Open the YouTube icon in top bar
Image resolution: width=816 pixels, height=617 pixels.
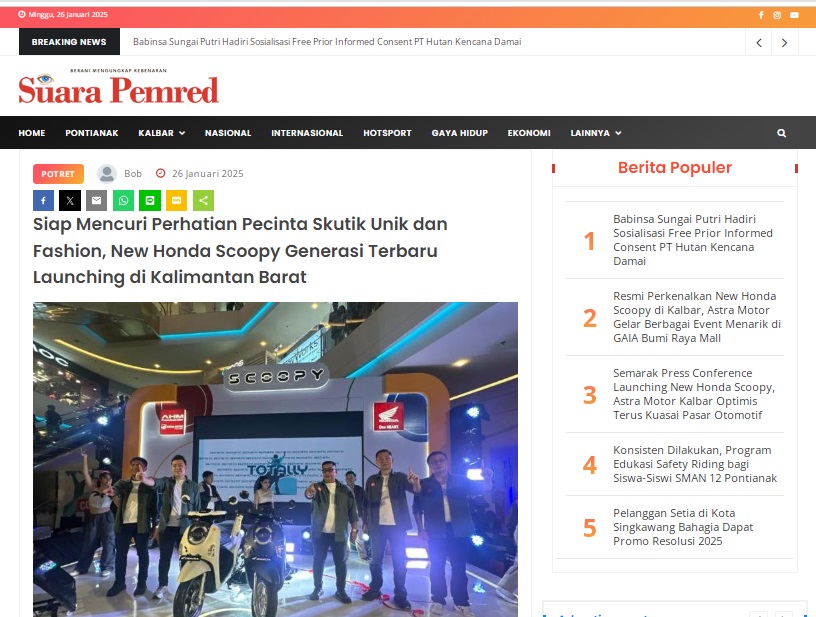(794, 15)
